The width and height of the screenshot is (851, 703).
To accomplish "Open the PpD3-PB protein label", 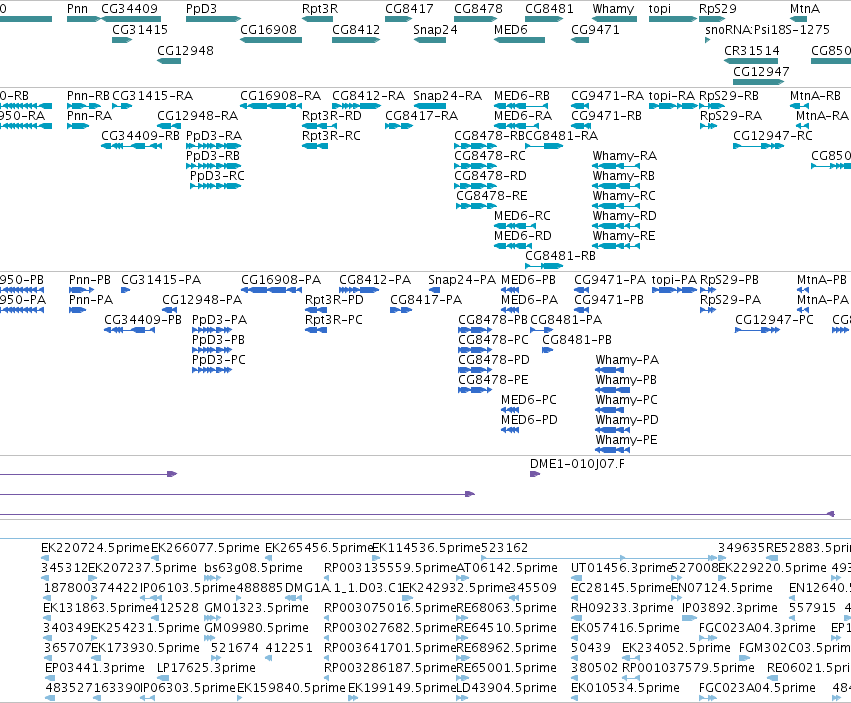I will 218,340.
